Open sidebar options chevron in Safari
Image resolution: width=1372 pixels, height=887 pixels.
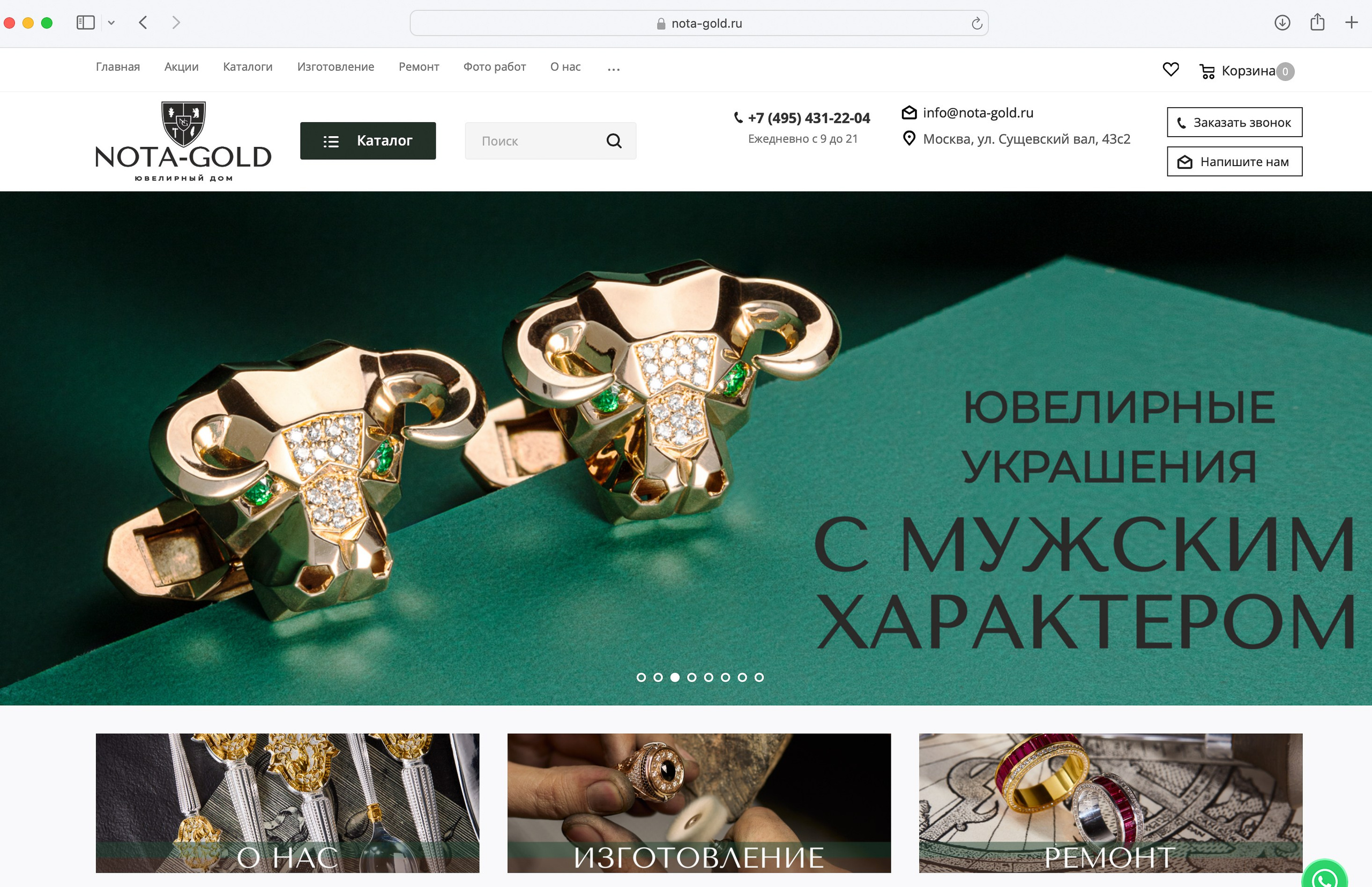(111, 23)
